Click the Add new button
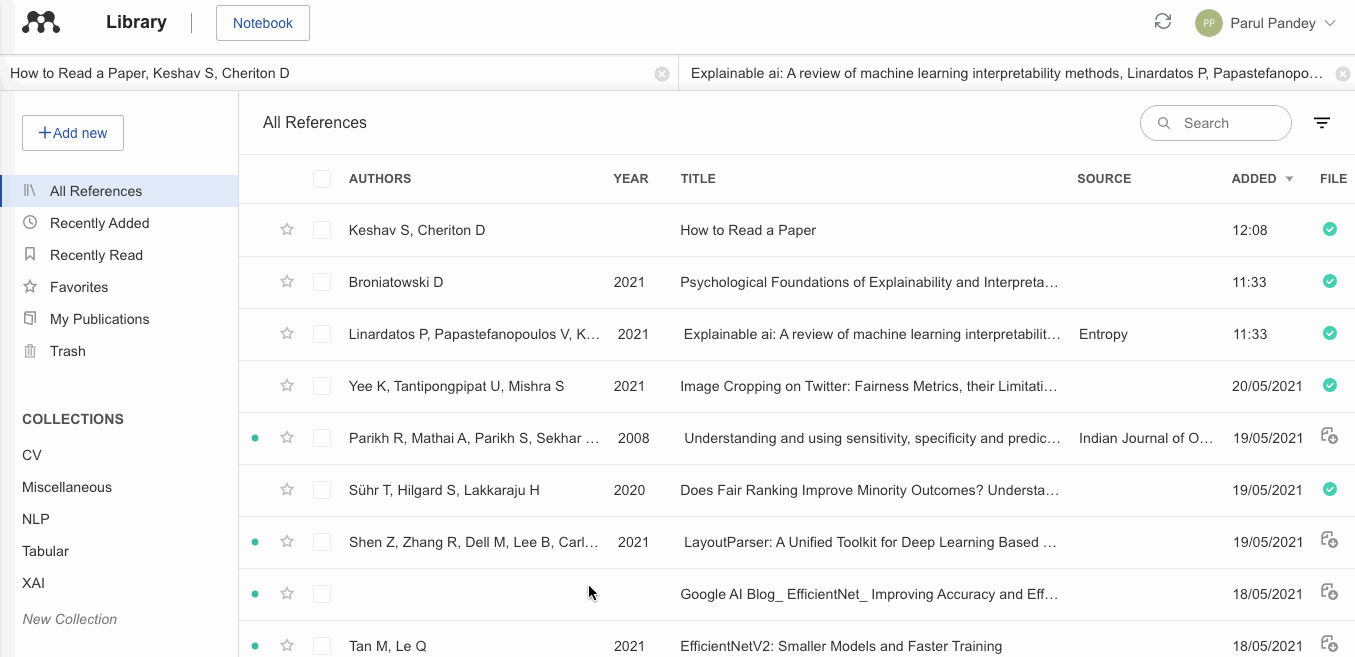This screenshot has width=1355, height=657. click(x=73, y=133)
